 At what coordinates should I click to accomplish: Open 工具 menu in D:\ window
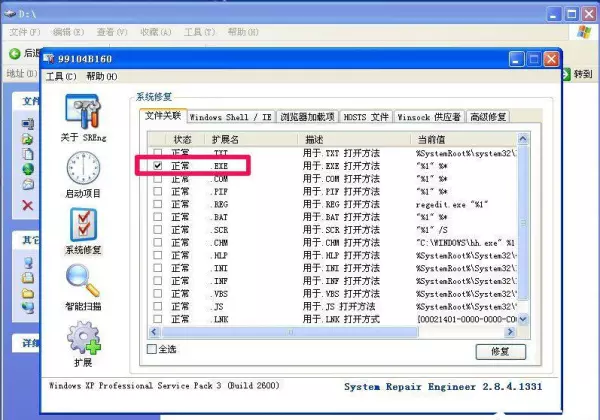[x=199, y=32]
